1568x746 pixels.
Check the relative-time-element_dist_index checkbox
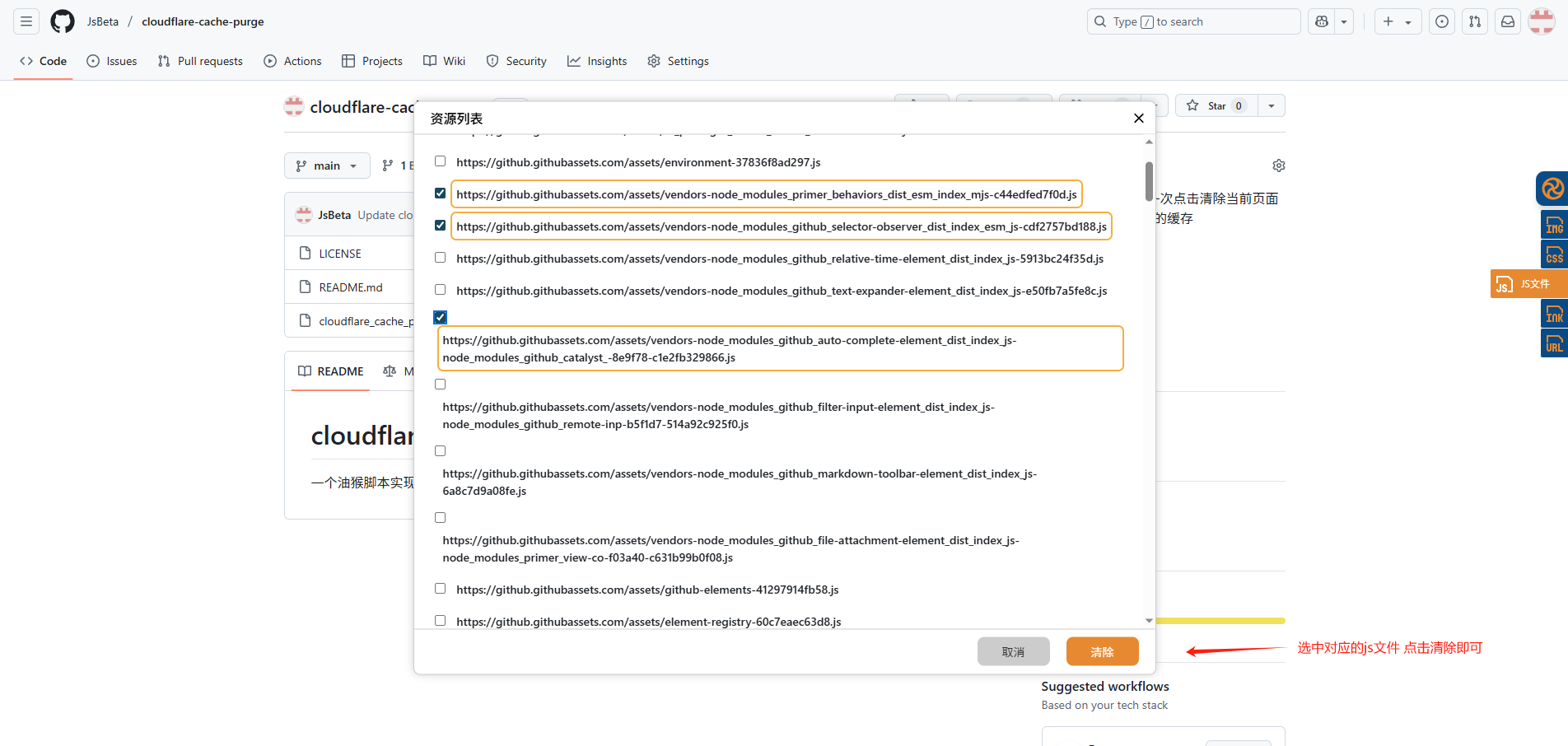coord(440,258)
